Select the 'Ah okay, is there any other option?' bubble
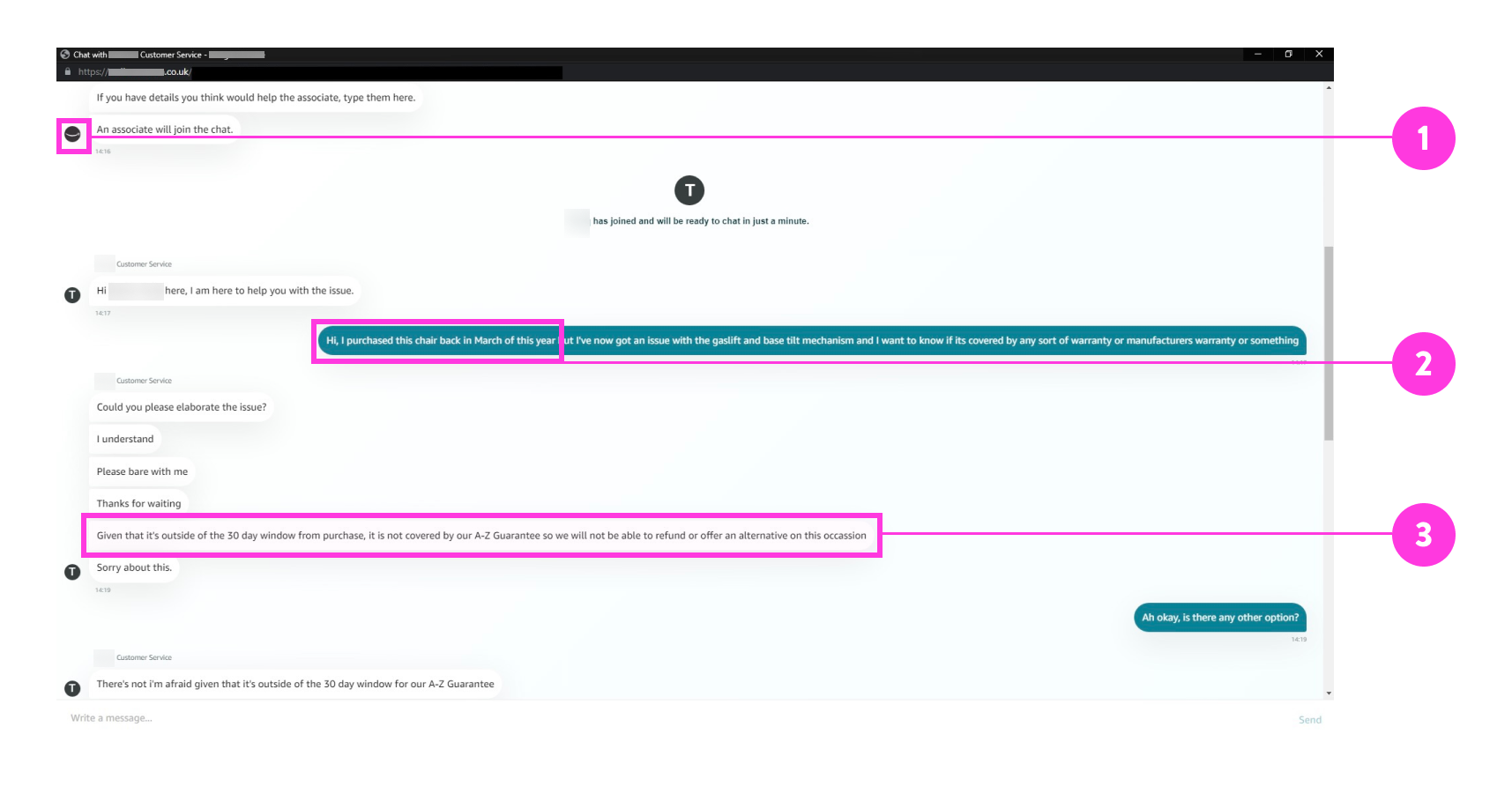This screenshot has height=786, width=1512. tap(1219, 618)
